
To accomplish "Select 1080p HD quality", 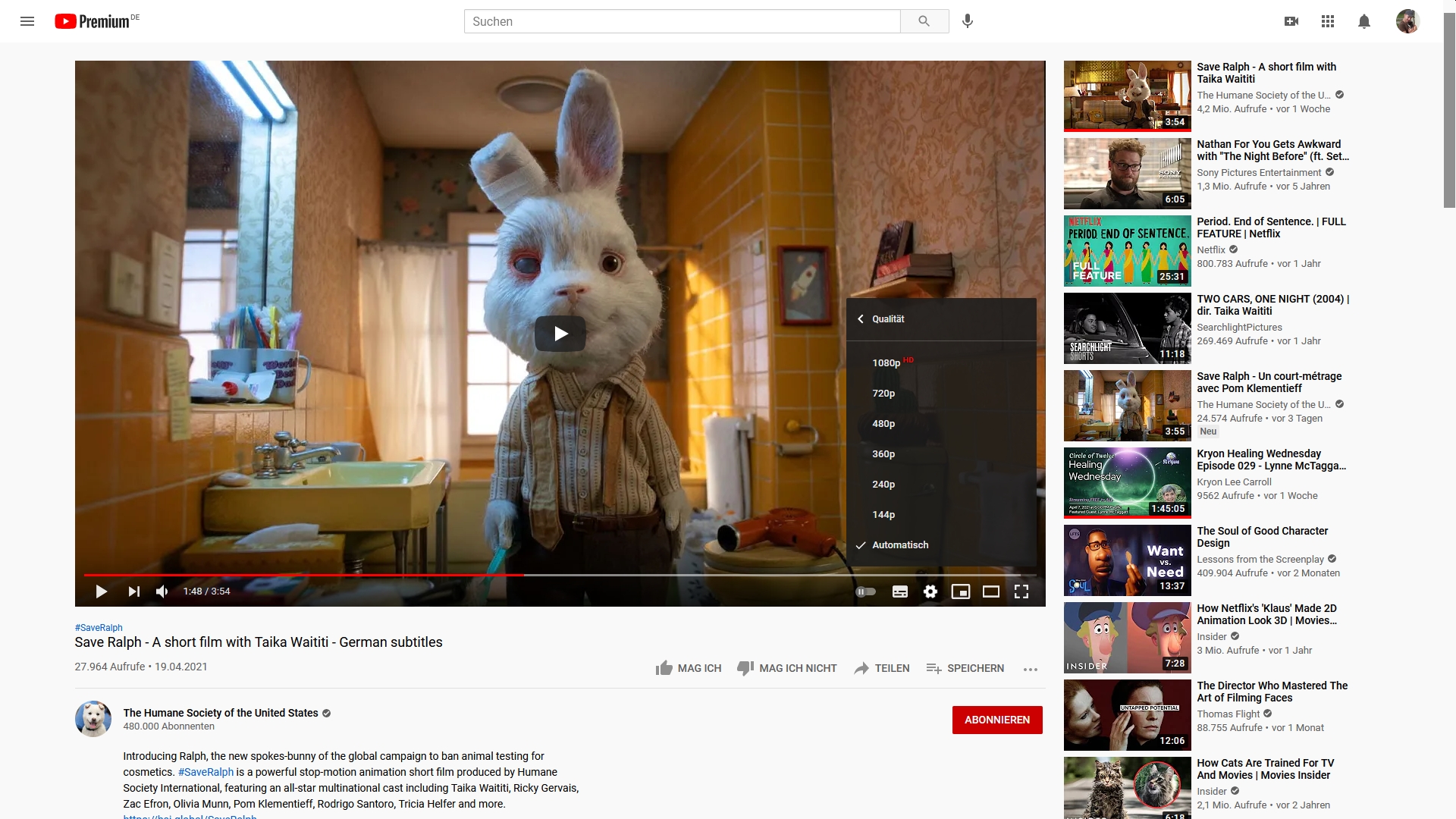I will (886, 363).
